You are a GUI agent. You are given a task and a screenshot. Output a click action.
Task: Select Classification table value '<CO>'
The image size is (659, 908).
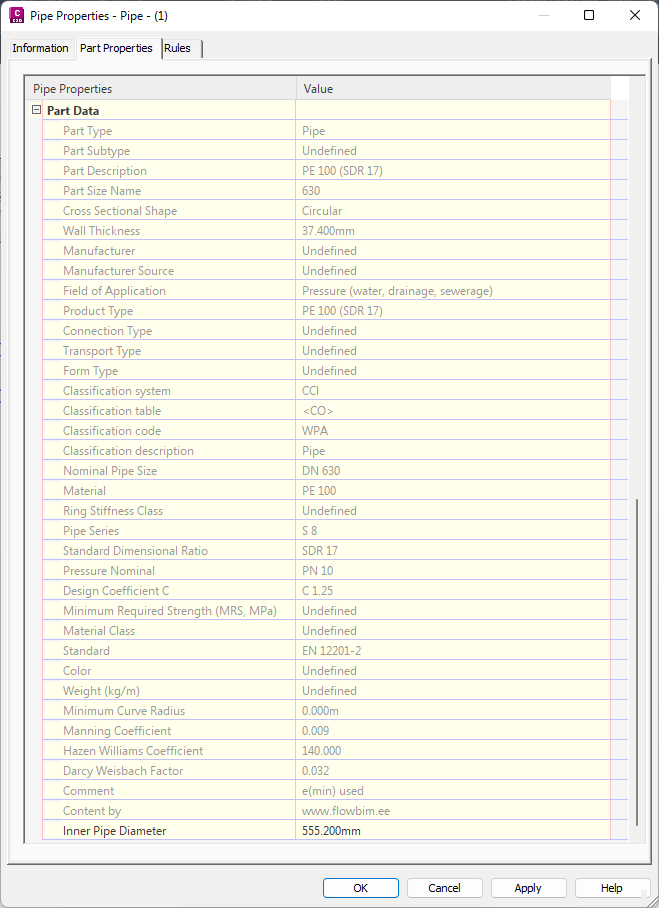click(x=317, y=411)
